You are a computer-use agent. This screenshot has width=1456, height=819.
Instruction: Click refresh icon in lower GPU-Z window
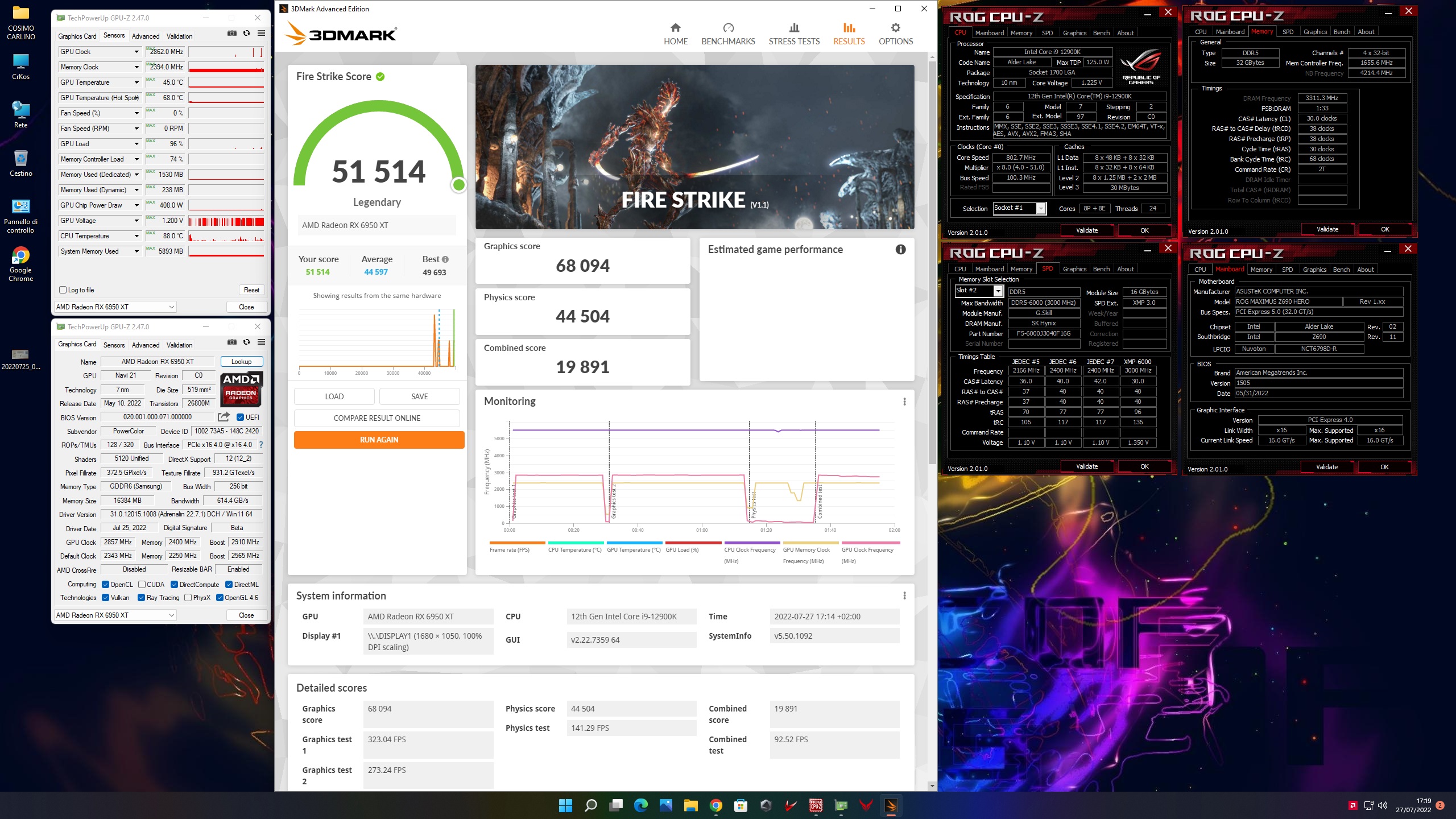click(x=246, y=342)
